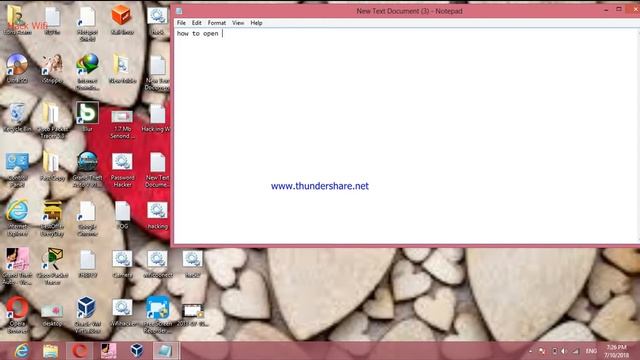The width and height of the screenshot is (640, 360).
Task: Open File Explorer from the taskbar
Action: pos(50,351)
